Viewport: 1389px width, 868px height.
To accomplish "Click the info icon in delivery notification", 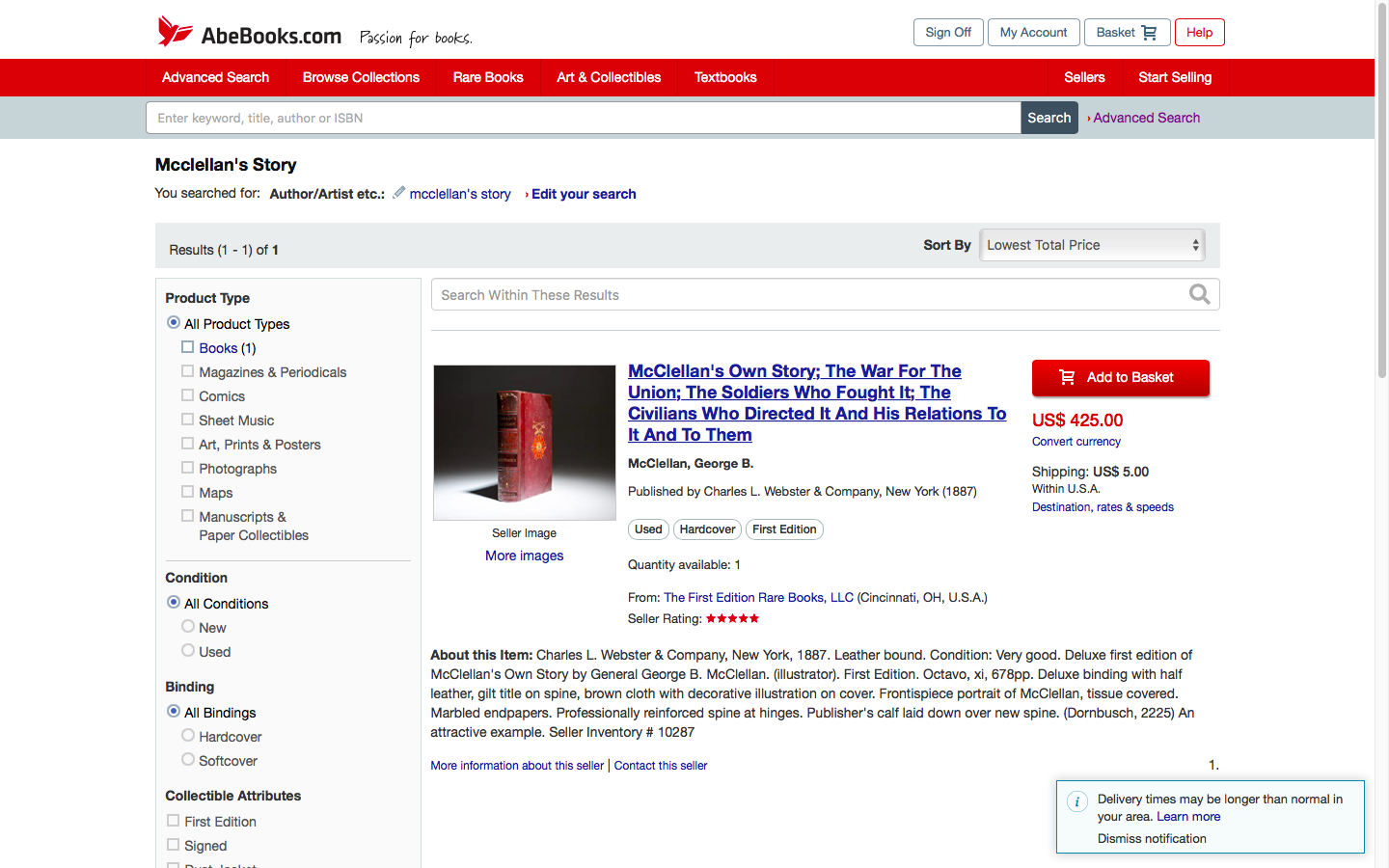I will 1077,801.
